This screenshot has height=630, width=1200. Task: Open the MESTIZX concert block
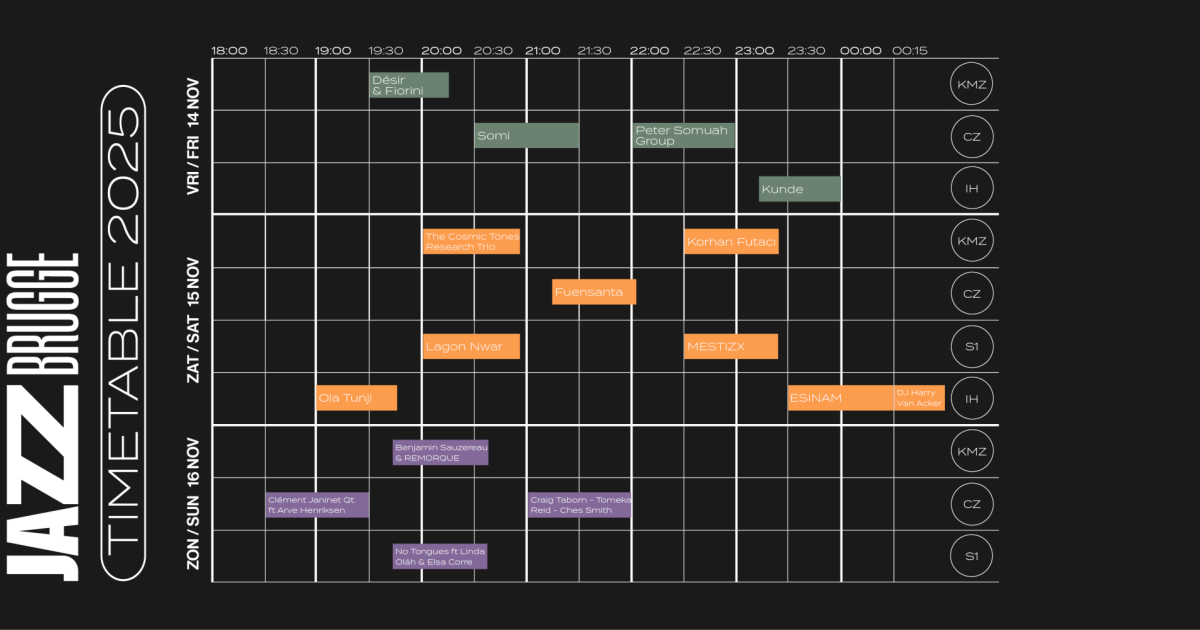coord(731,346)
